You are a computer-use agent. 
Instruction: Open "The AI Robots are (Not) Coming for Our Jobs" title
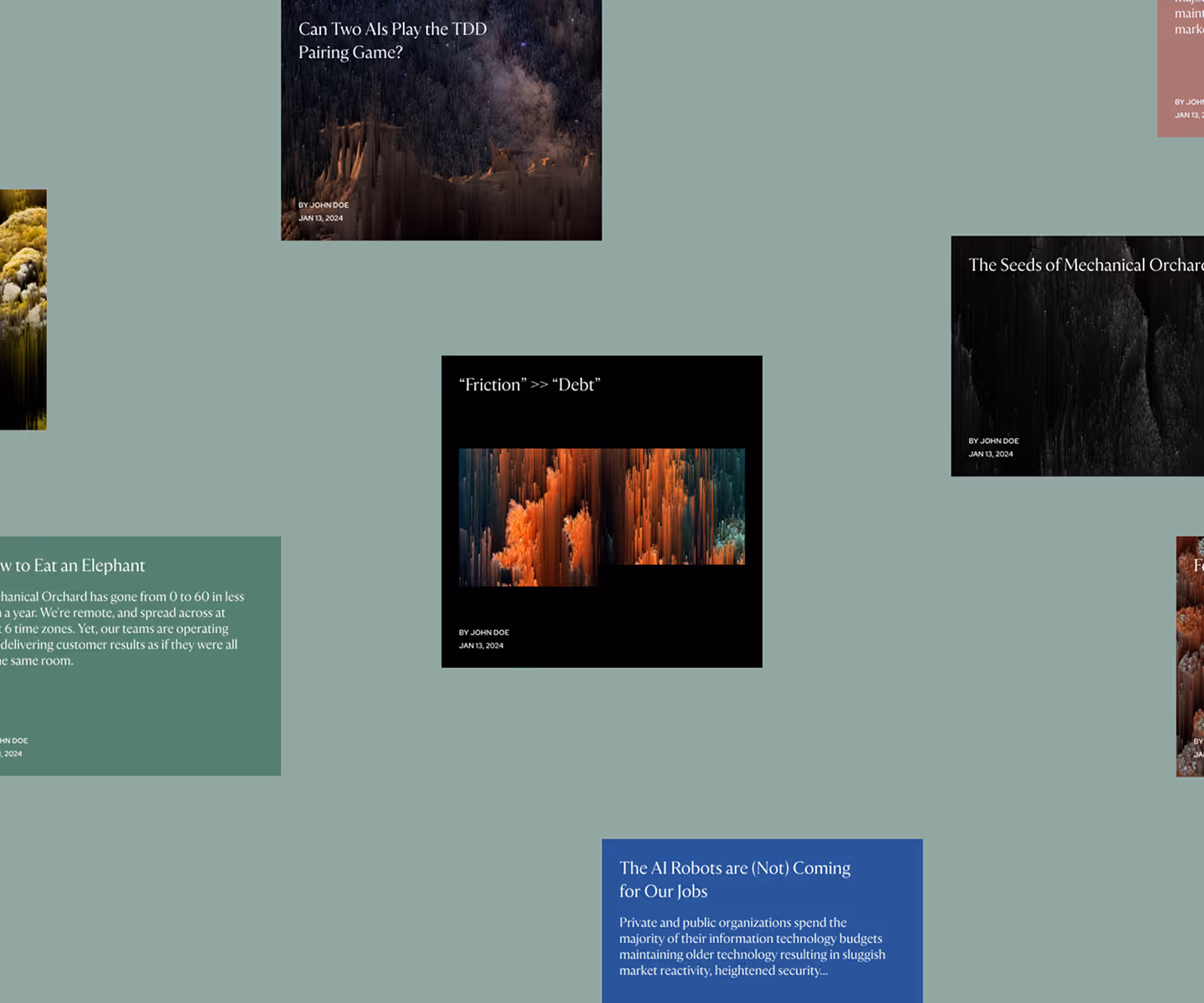click(x=734, y=879)
